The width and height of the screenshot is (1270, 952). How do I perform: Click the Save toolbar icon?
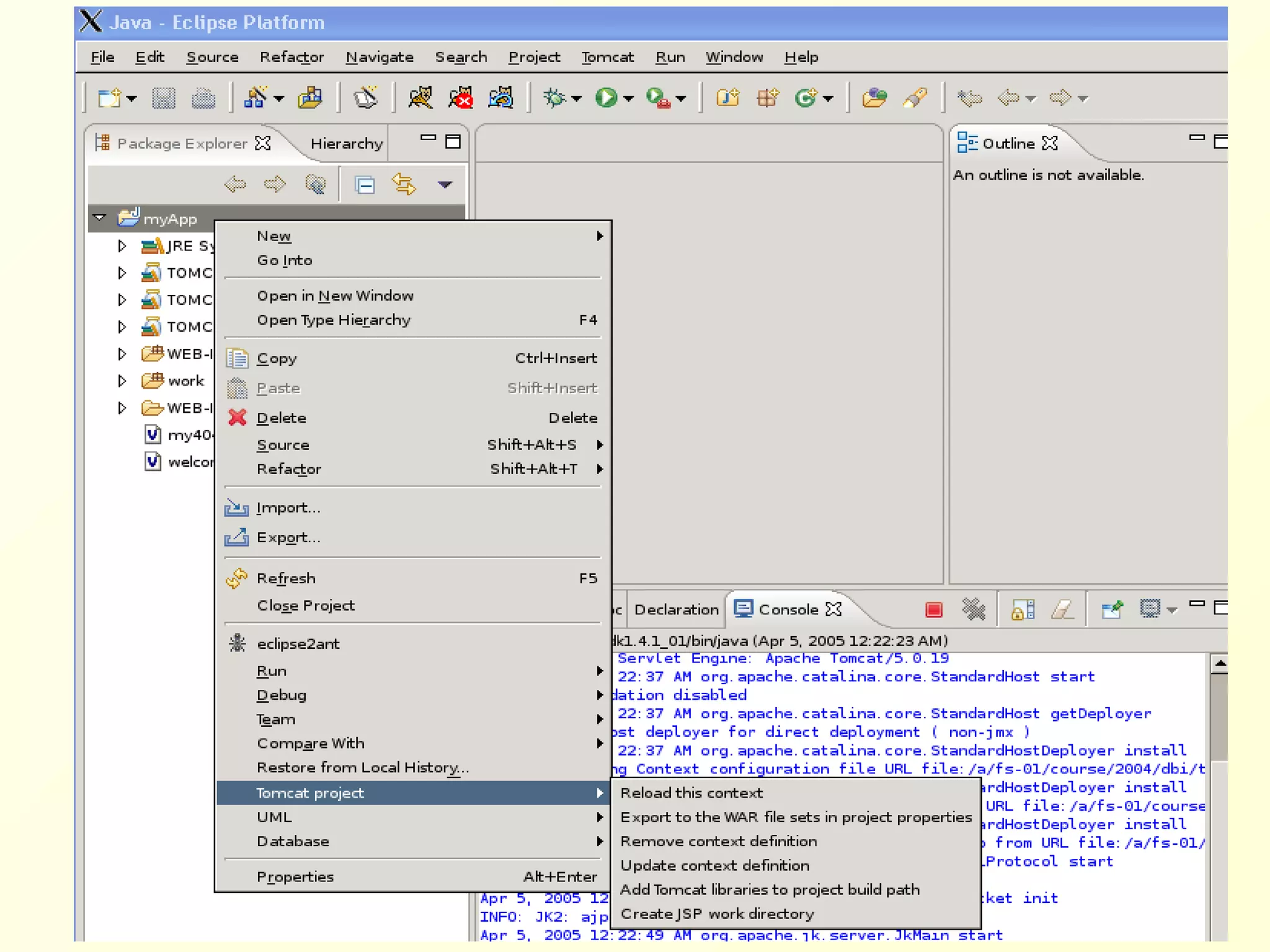coord(164,98)
